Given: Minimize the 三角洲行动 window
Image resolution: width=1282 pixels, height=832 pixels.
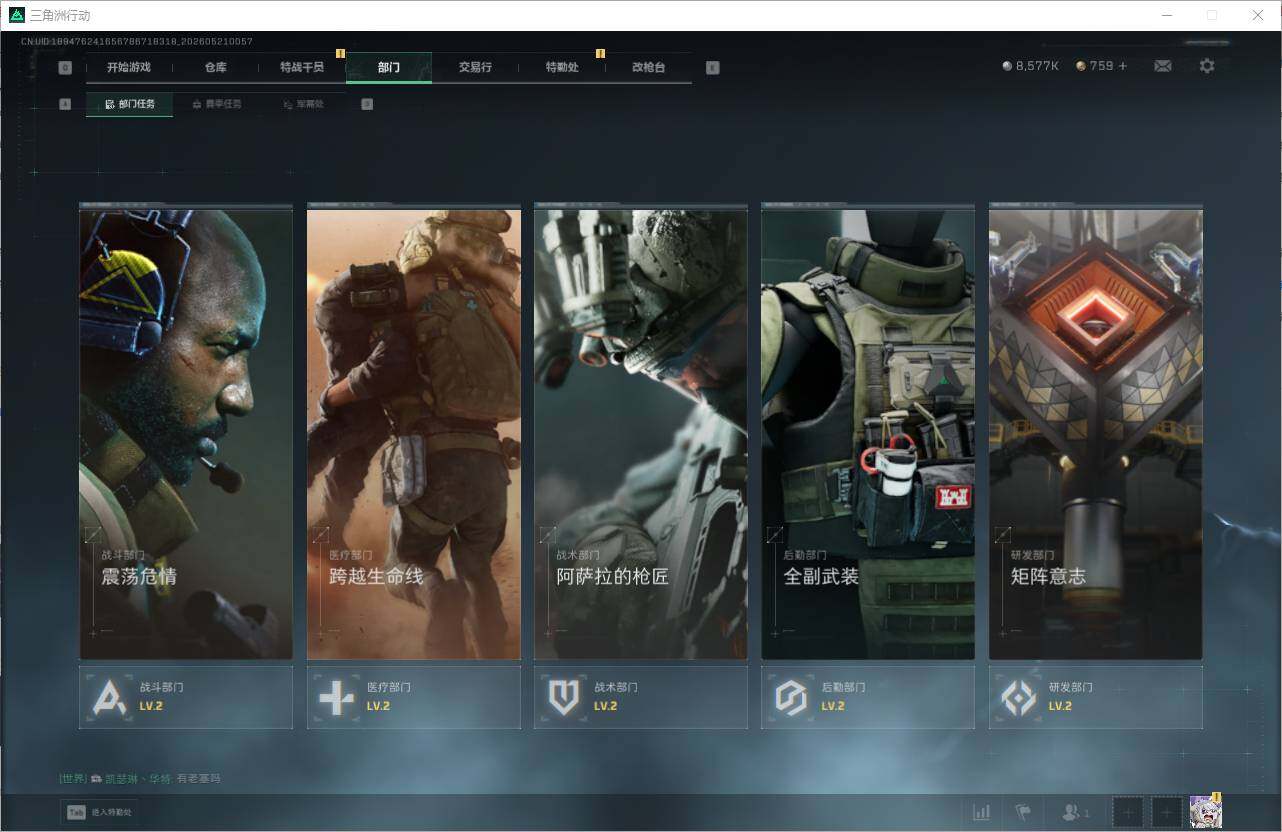Looking at the screenshot, I should [1167, 15].
